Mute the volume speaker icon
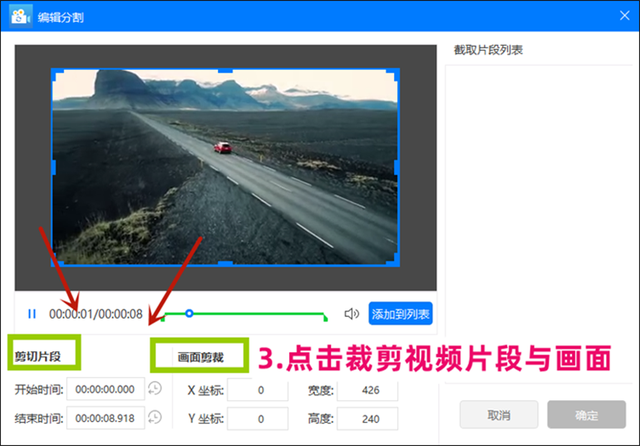Viewport: 640px width, 446px height. [351, 314]
